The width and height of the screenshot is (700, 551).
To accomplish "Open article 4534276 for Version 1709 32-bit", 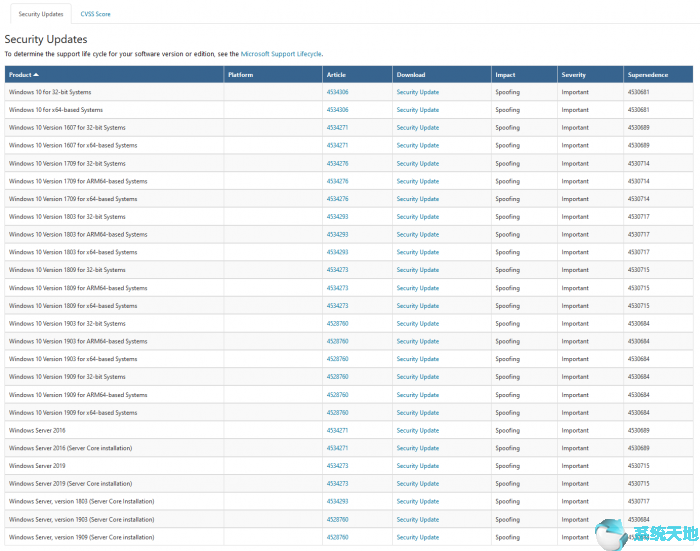I will pos(337,163).
